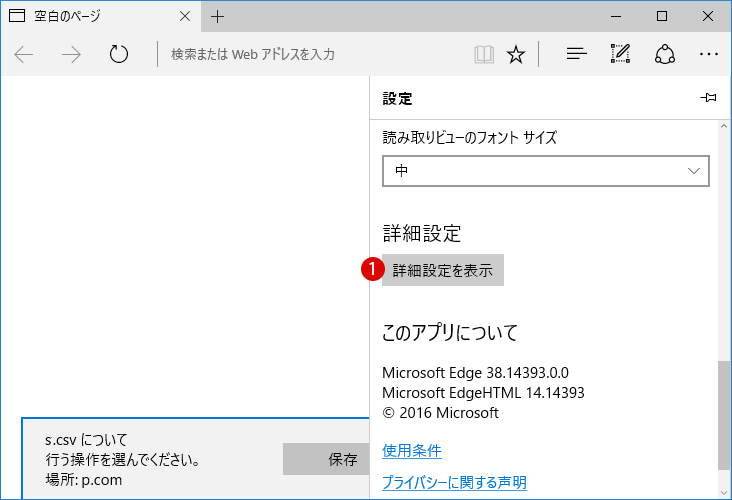Click the settings pane scrollbar thumb

pyautogui.click(x=724, y=415)
